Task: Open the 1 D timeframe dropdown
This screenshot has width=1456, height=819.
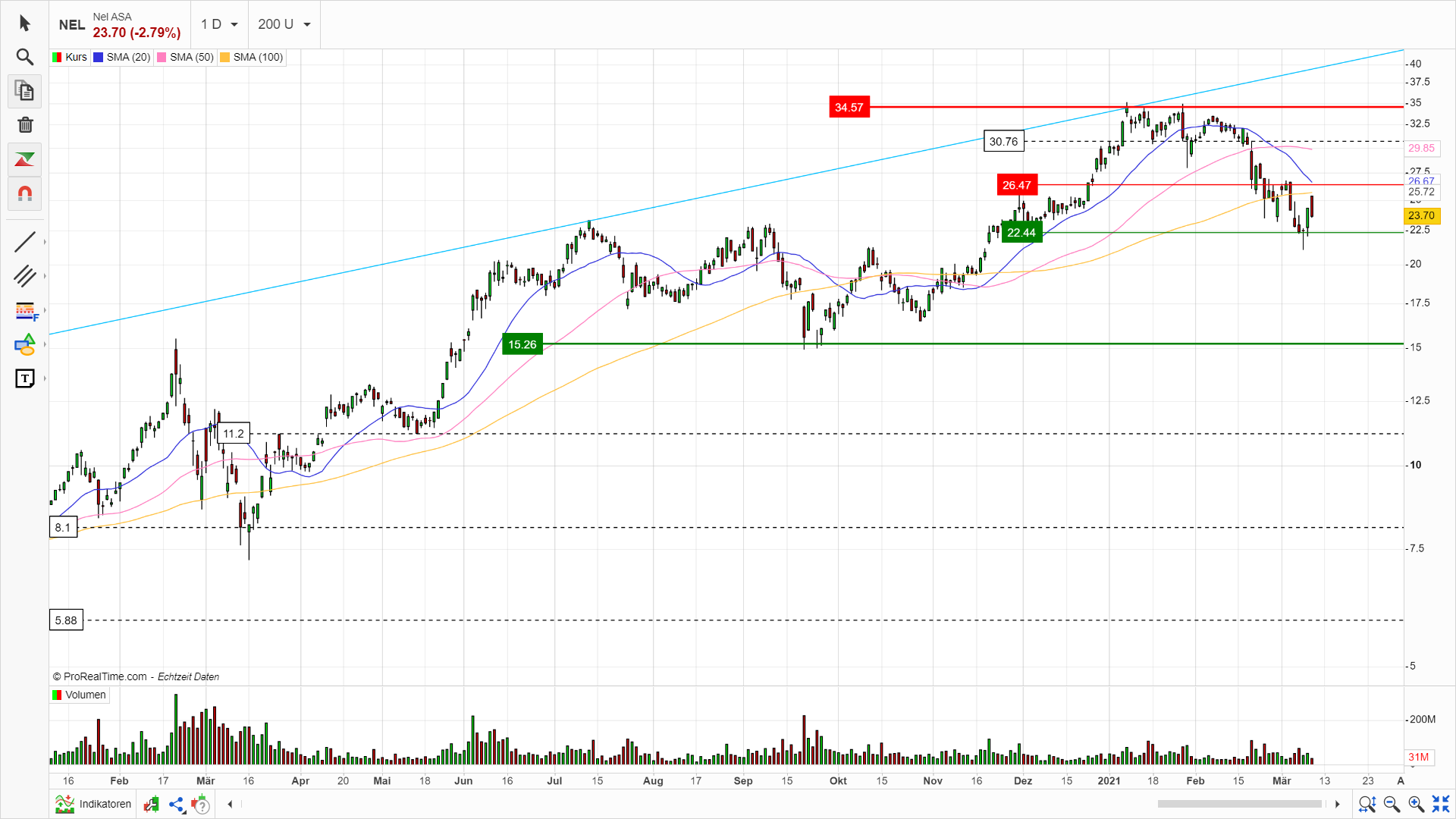Action: coord(219,24)
